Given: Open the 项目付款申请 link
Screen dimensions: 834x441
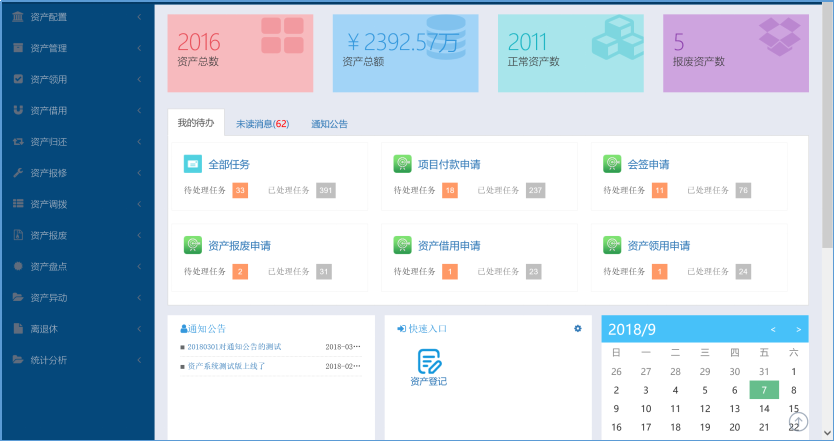Looking at the screenshot, I should point(449,164).
